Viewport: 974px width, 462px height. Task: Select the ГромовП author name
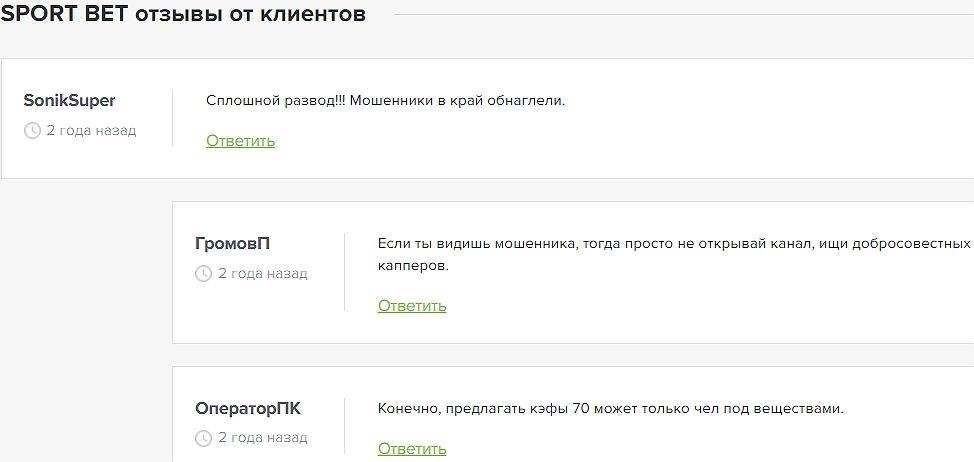pyautogui.click(x=232, y=244)
